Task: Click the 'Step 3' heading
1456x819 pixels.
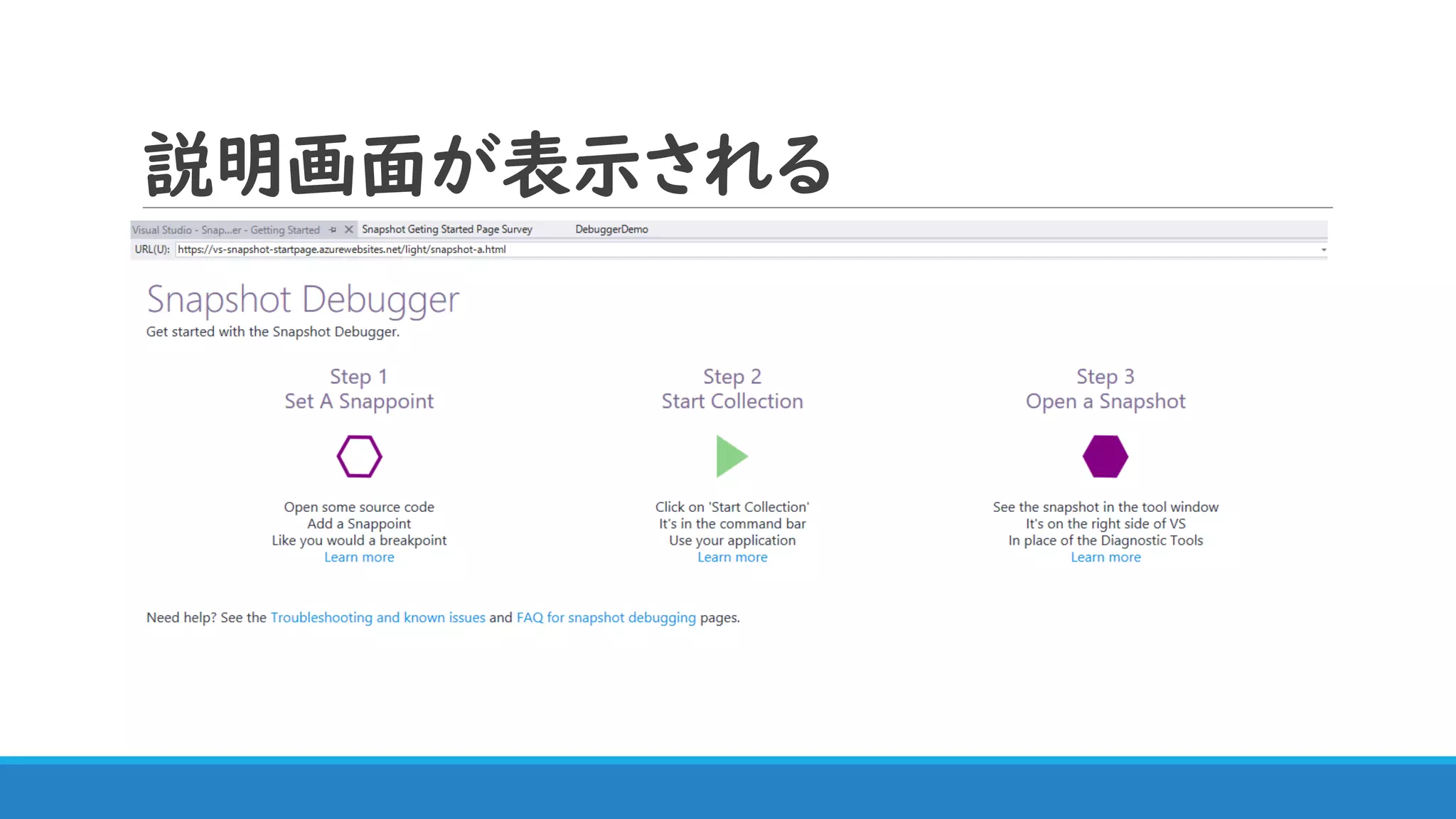Action: pyautogui.click(x=1106, y=376)
